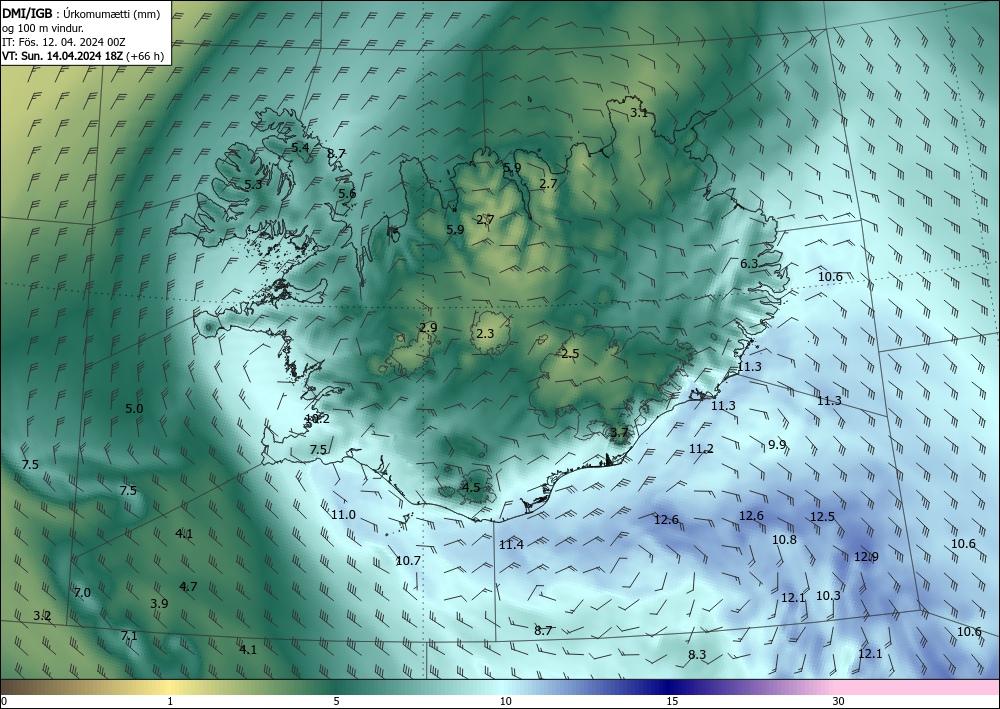Image resolution: width=1000 pixels, height=709 pixels.
Task: Click the '2.3' value on the glacier
Action: 485,333
